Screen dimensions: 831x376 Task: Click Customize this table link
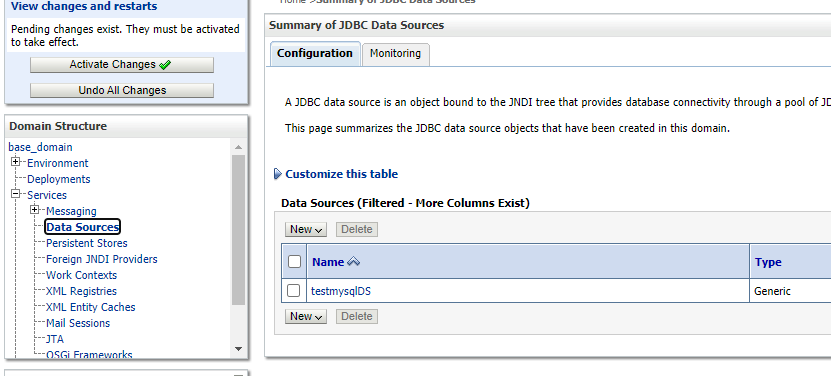[341, 174]
